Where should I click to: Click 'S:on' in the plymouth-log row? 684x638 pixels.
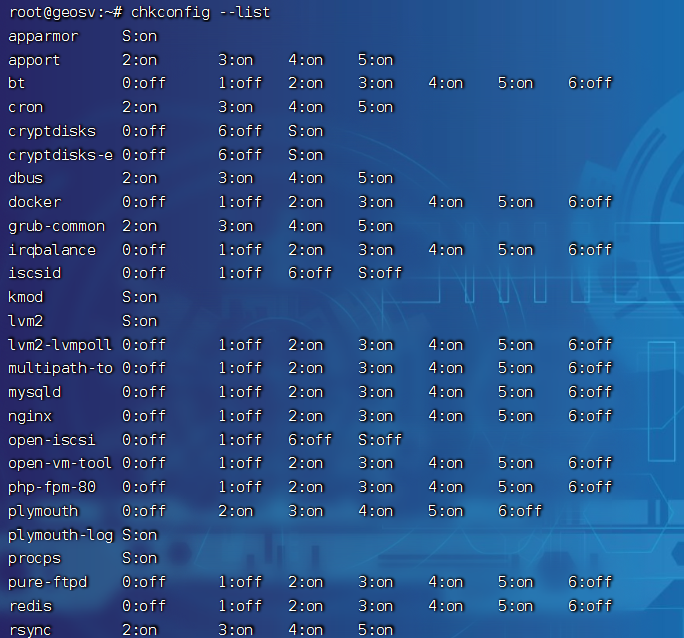pos(140,535)
